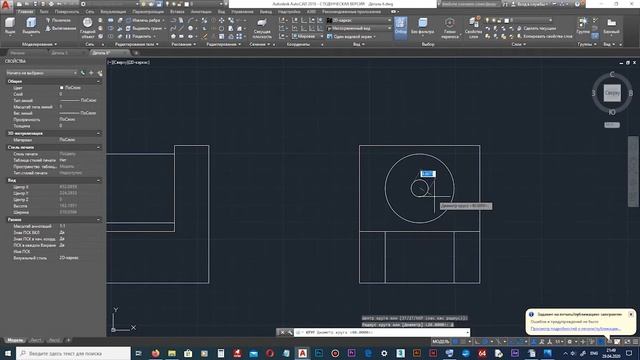Switch to the Модель layout tab
Image resolution: width=640 pixels, height=360 pixels.
click(16, 340)
